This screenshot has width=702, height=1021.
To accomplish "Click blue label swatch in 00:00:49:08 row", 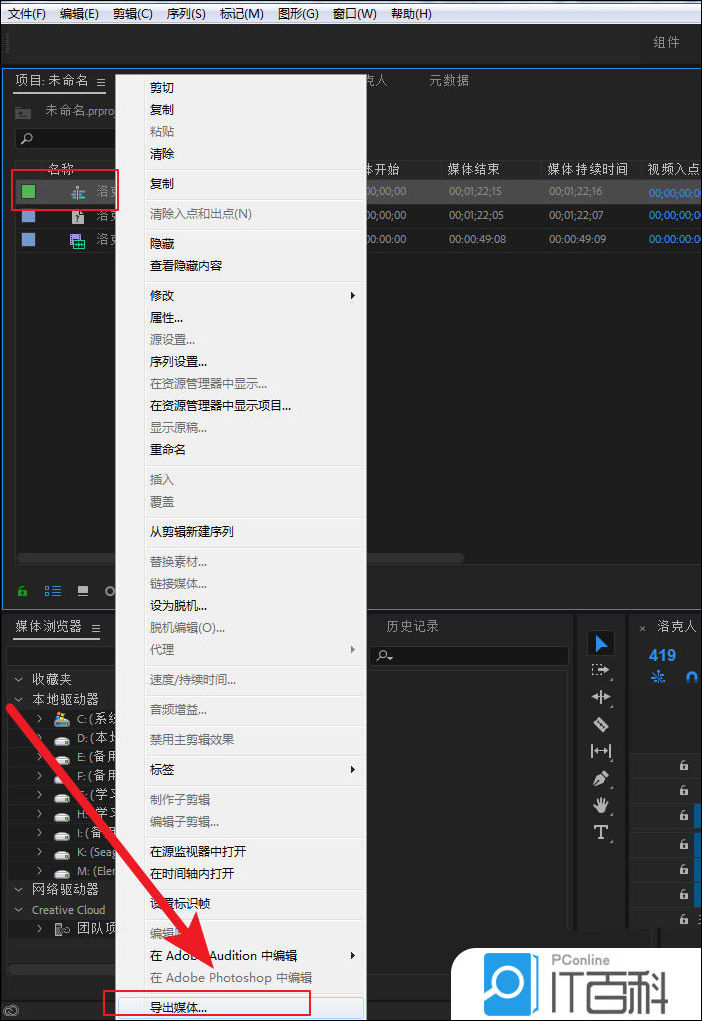I will (x=29, y=240).
